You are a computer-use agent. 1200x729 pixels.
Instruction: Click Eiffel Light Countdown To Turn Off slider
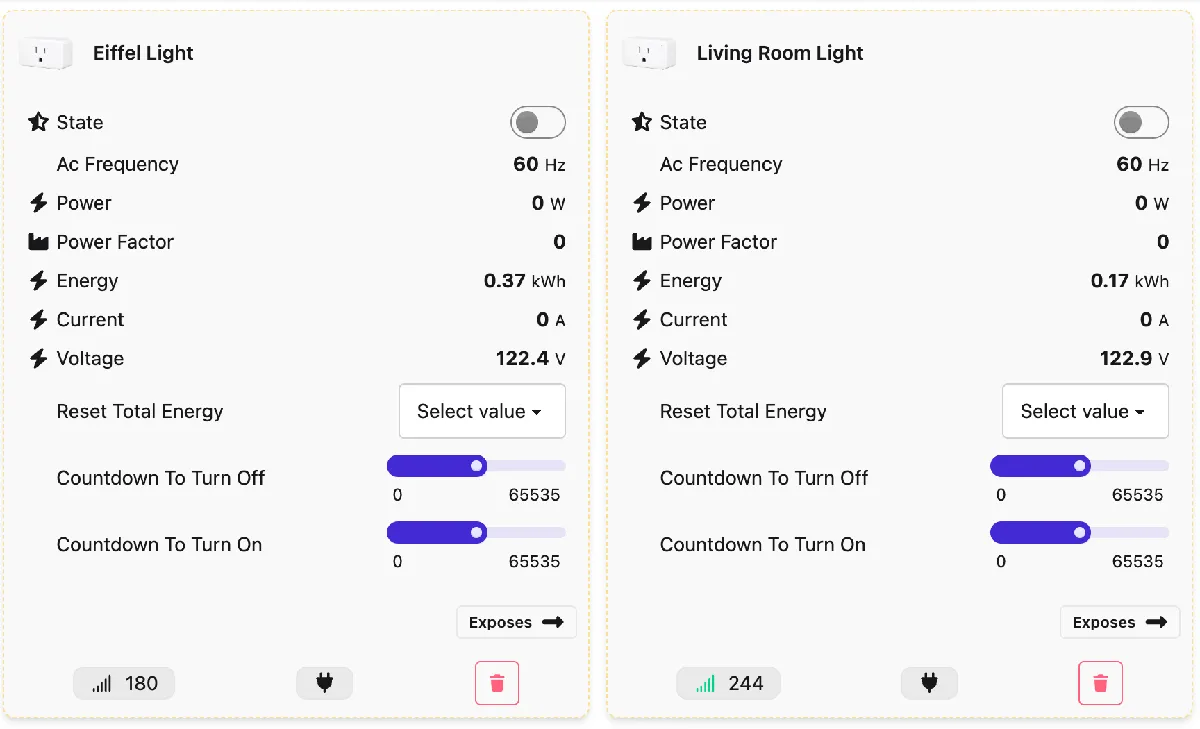476,466
